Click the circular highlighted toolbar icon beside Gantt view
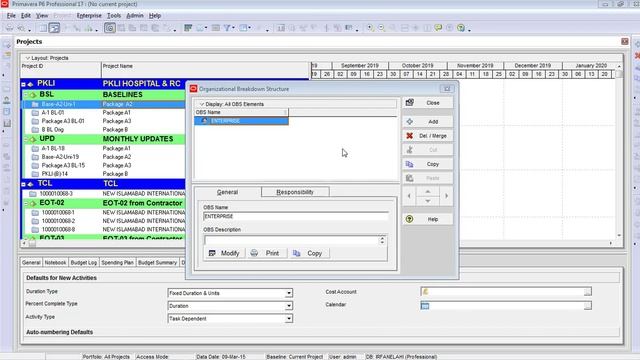640x360 pixels. click(109, 28)
